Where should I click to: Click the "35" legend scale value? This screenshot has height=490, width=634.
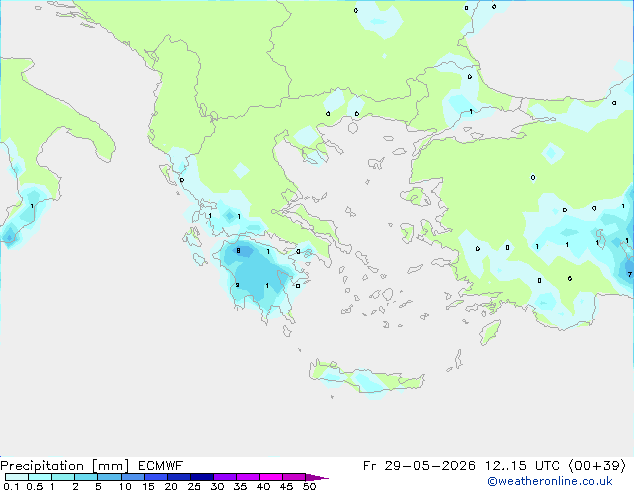tap(241, 486)
